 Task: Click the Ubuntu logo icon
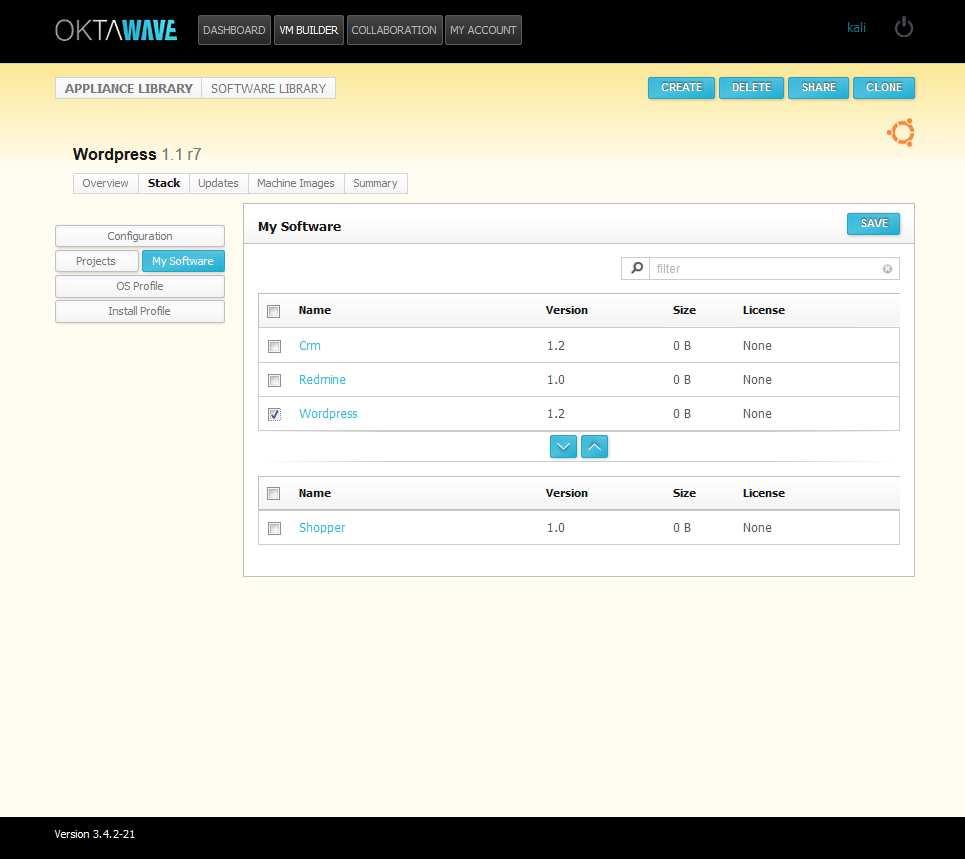pyautogui.click(x=901, y=132)
